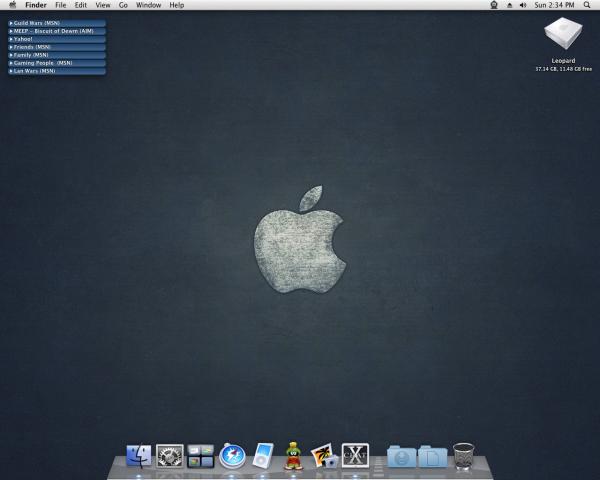Viewport: 600px width, 480px height.
Task: Click the Sun 2:34 PM clock
Action: 554,5
